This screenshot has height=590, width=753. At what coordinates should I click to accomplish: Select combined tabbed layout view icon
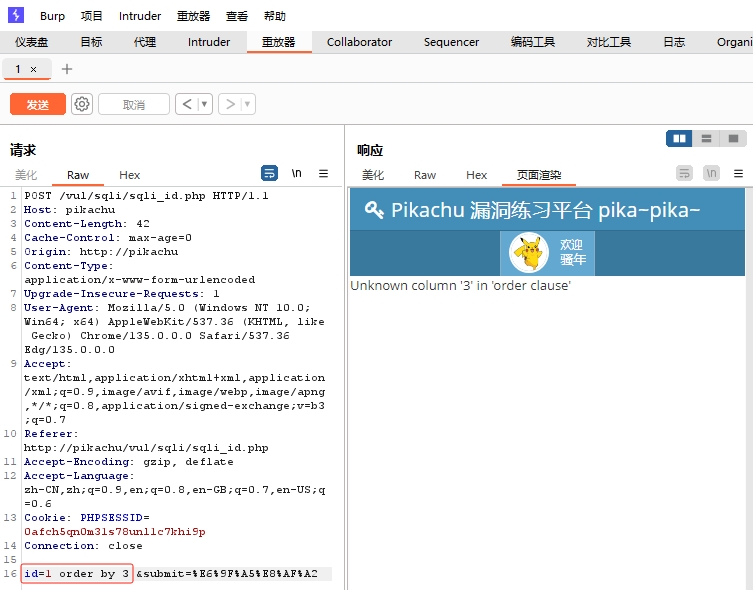[733, 138]
